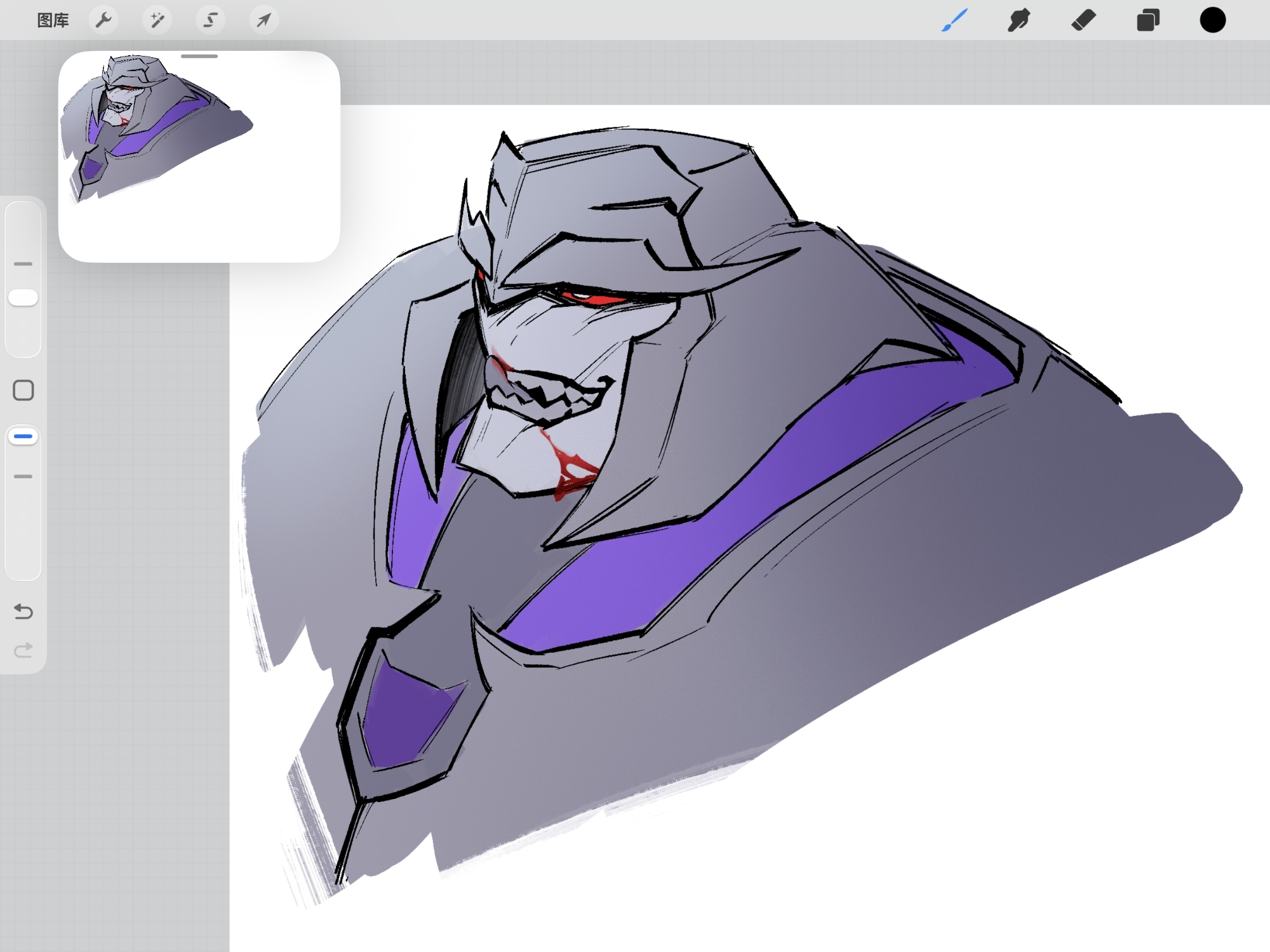Select the Paint brush tool
1270x952 pixels.
(954, 20)
